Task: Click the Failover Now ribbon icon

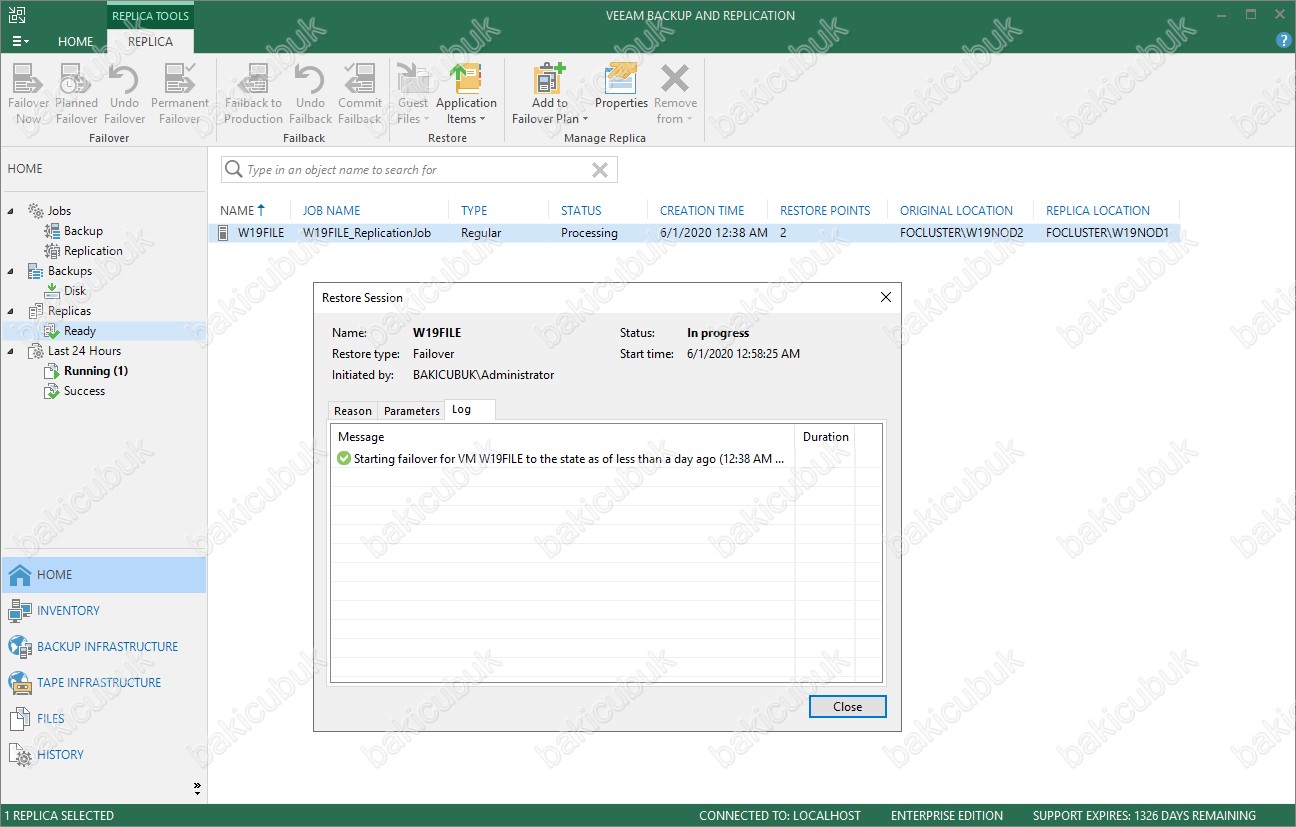Action: coord(28,80)
